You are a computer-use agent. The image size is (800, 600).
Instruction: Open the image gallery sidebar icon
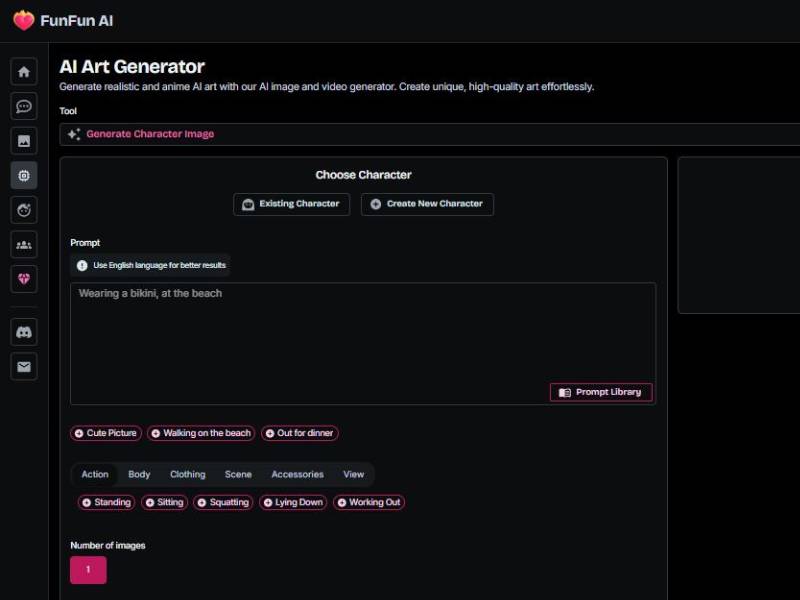click(x=23, y=140)
